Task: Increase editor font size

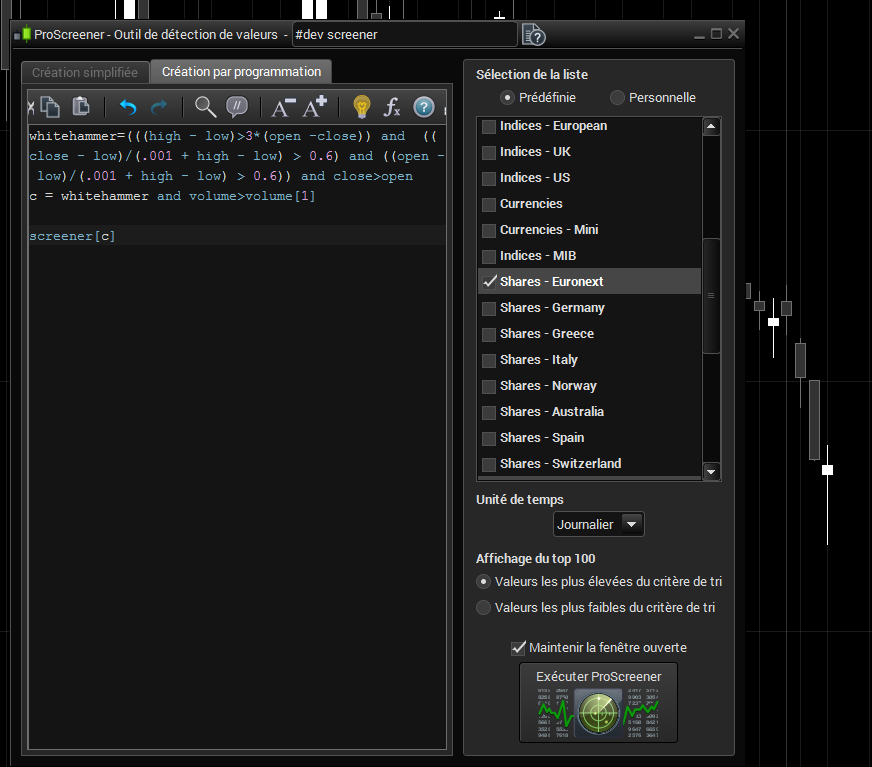Action: (315, 107)
